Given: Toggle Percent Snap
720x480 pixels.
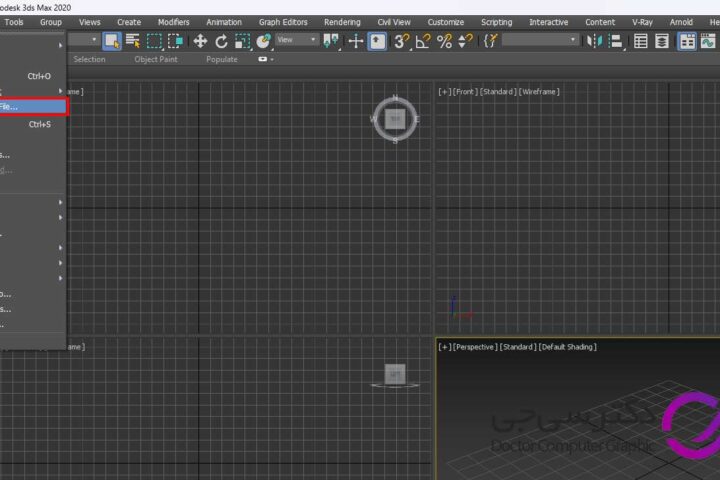Looking at the screenshot, I should click(444, 41).
